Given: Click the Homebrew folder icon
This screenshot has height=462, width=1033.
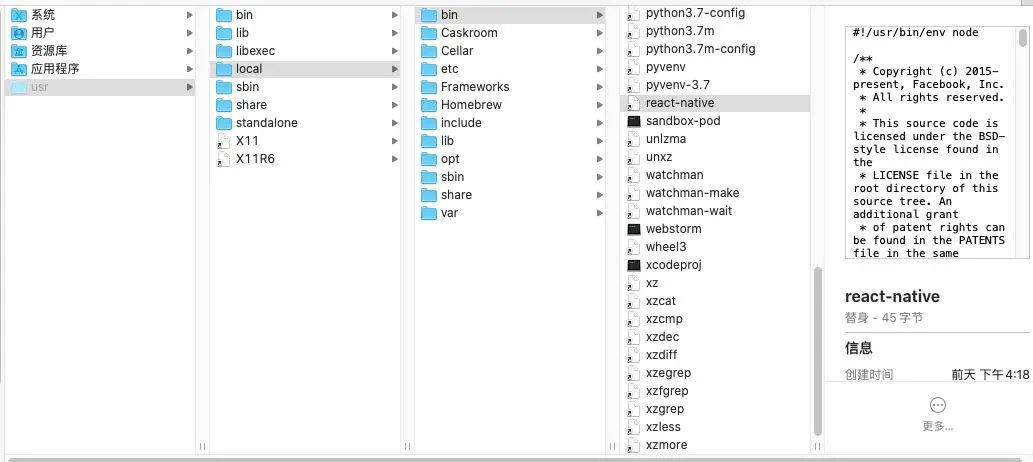Looking at the screenshot, I should pos(427,105).
